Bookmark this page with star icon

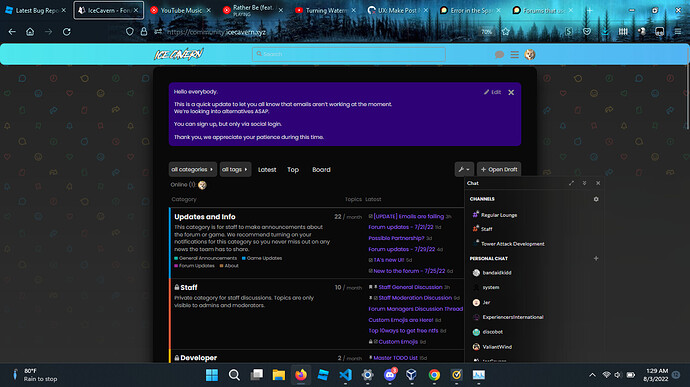click(506, 32)
